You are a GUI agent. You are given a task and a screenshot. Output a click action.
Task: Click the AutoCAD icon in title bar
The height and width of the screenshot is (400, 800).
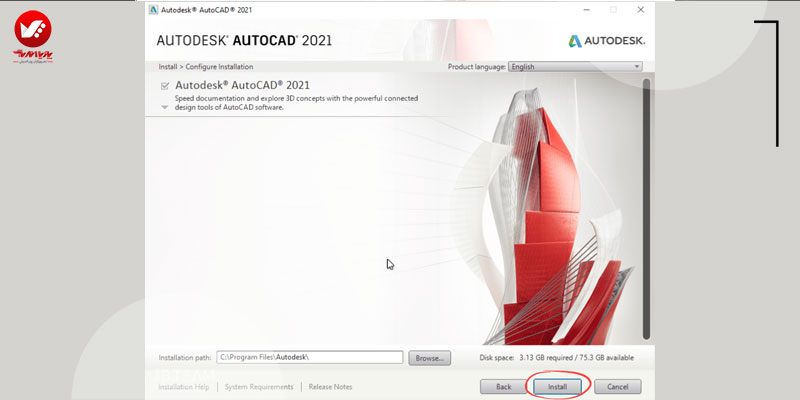153,10
